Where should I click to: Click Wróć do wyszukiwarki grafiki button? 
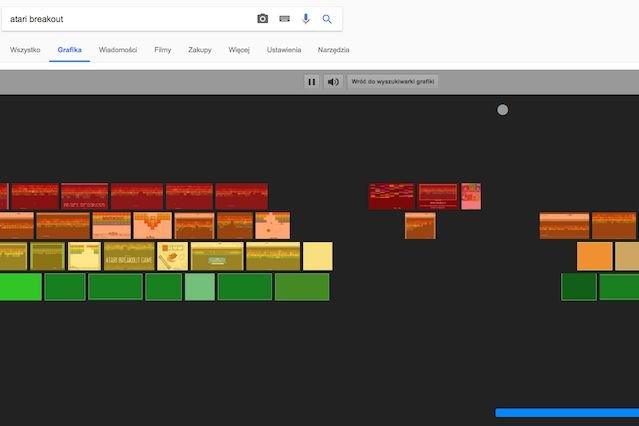click(392, 82)
